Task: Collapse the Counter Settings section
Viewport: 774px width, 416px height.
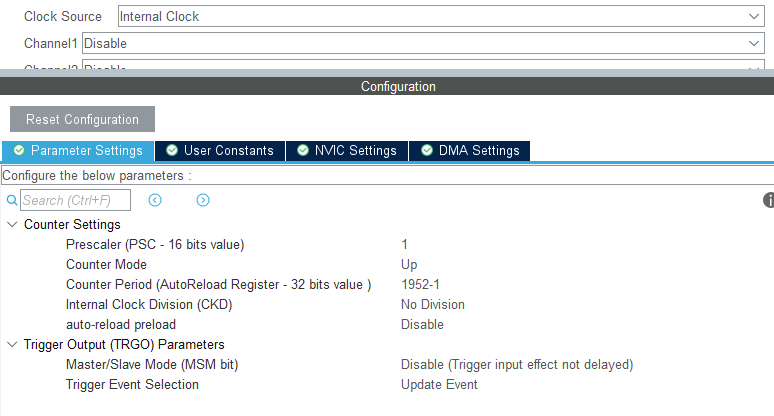Action: point(12,225)
